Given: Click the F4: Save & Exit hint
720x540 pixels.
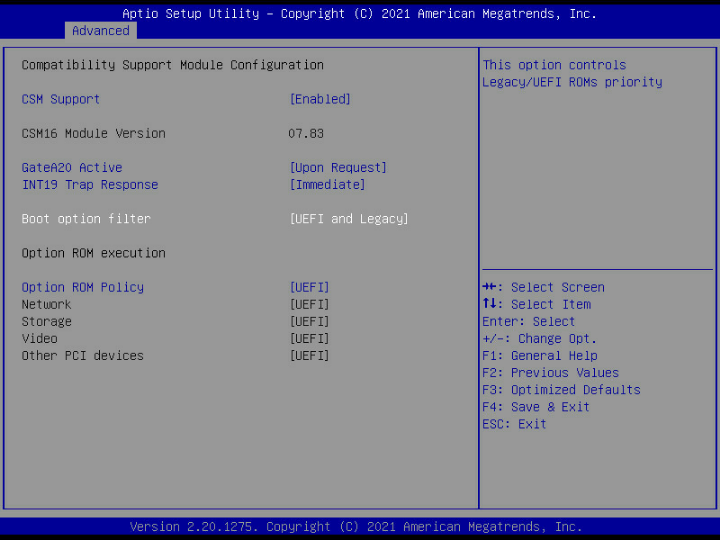Looking at the screenshot, I should click(536, 407).
